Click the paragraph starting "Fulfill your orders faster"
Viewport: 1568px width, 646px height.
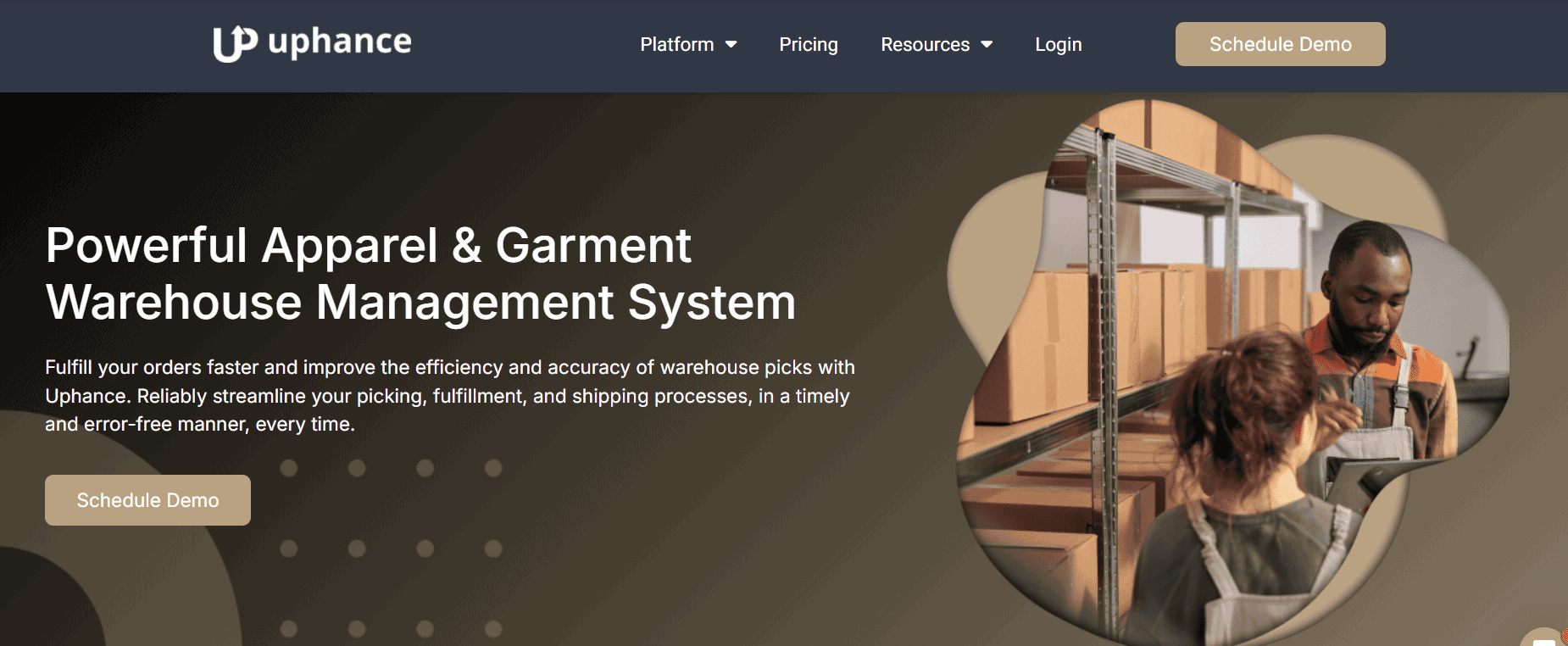click(450, 396)
